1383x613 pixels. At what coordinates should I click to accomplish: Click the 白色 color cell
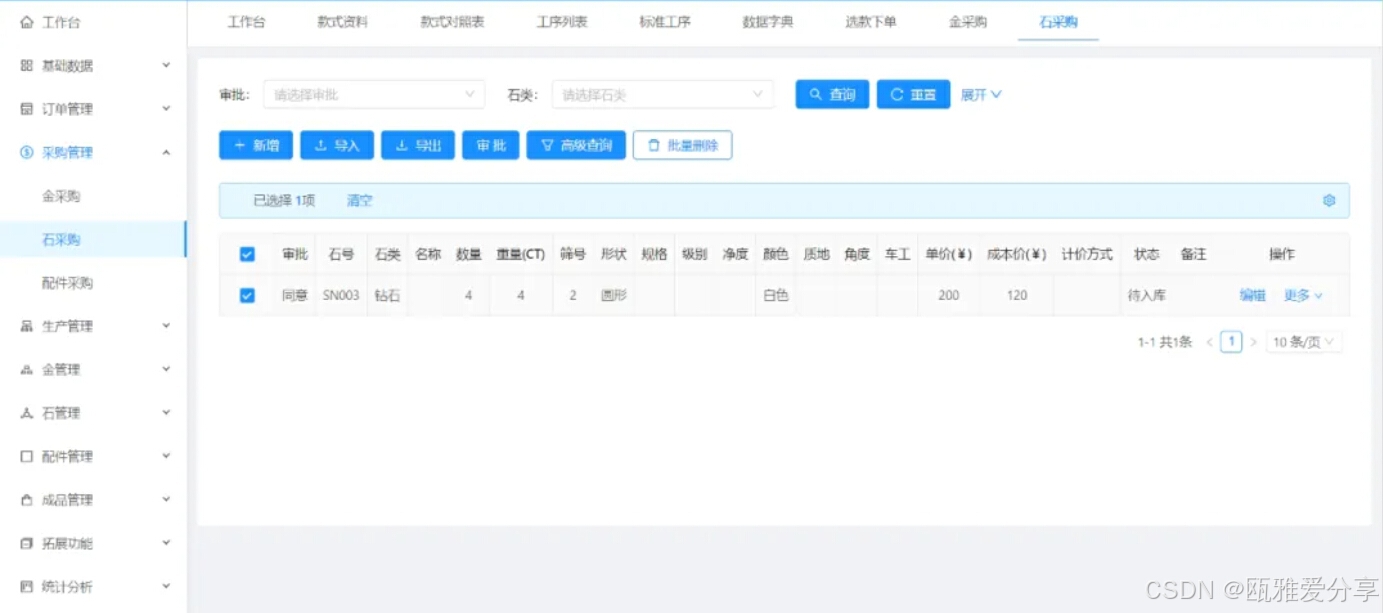tap(775, 295)
